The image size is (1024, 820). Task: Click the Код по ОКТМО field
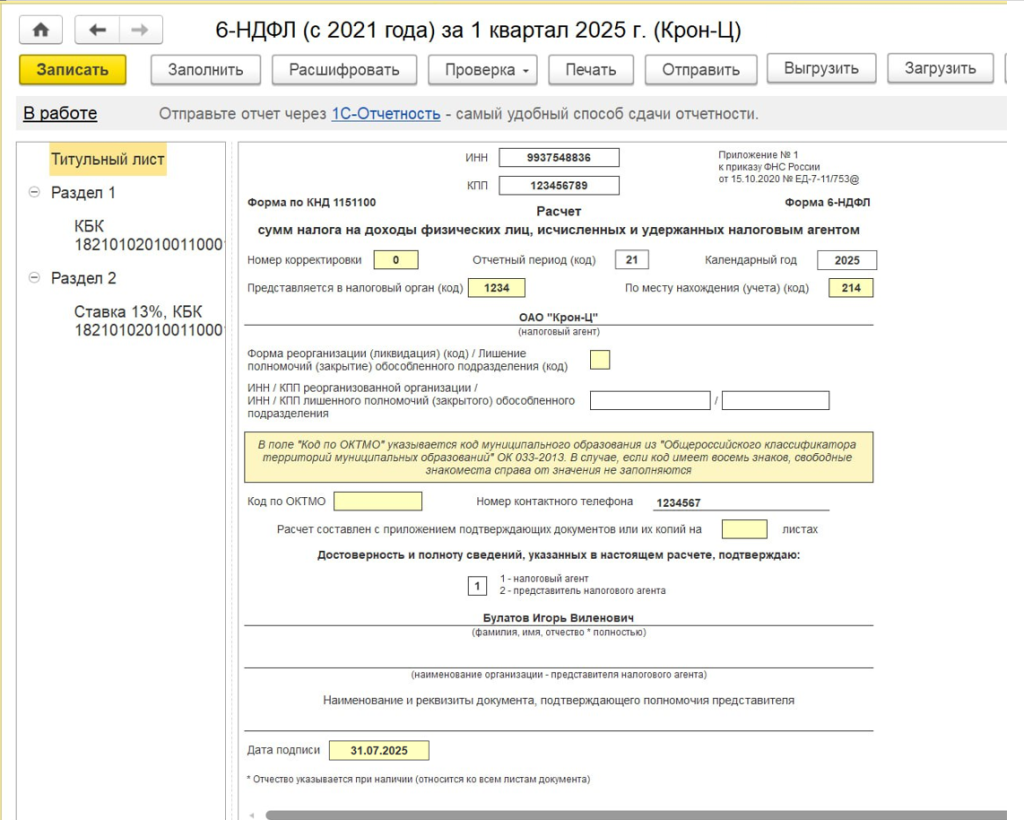tap(378, 501)
